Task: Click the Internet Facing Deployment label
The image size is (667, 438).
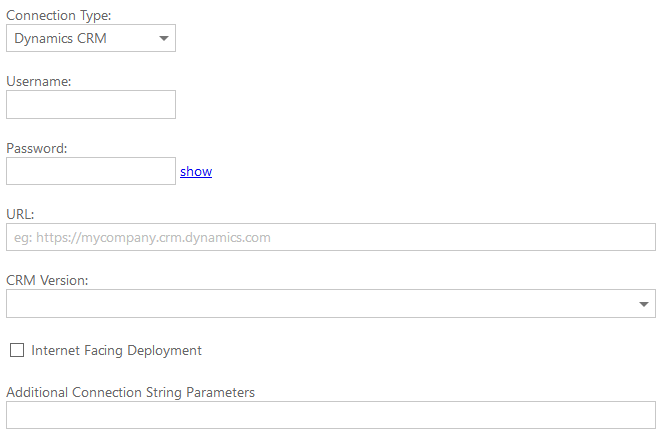Action: (x=117, y=350)
